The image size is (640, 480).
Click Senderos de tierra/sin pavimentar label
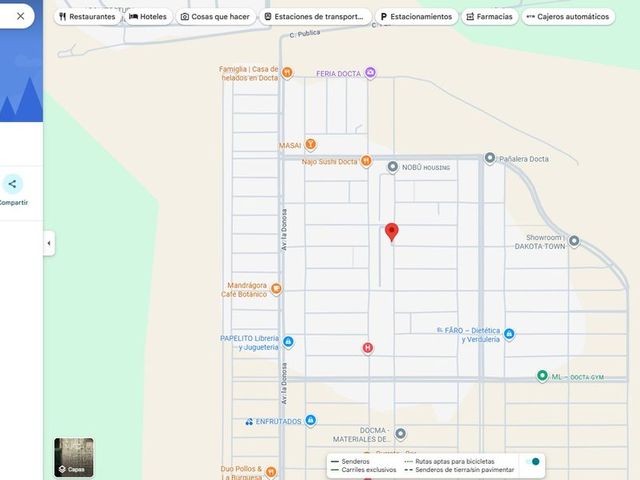coord(464,470)
